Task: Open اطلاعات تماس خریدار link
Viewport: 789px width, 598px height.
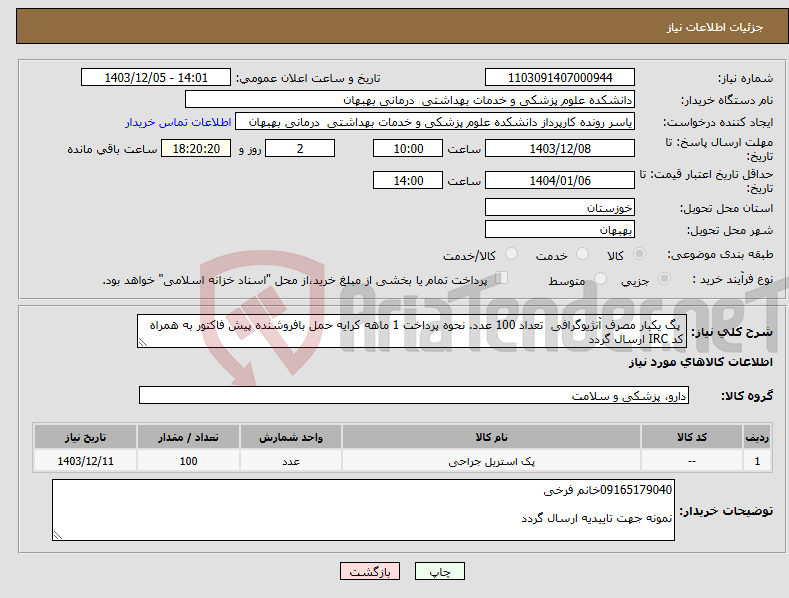Action: [178, 122]
